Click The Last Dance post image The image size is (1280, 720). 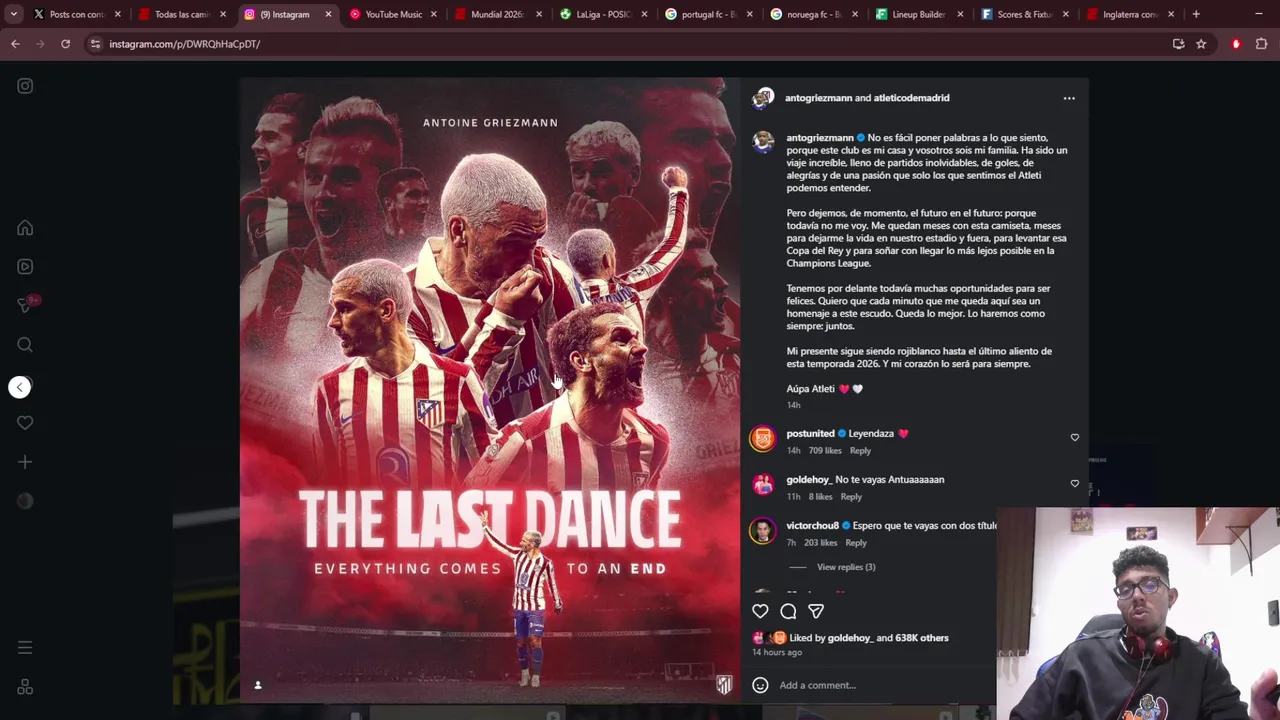(x=490, y=390)
